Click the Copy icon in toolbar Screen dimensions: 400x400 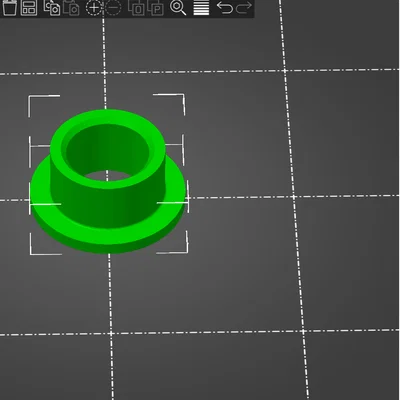(52, 7)
